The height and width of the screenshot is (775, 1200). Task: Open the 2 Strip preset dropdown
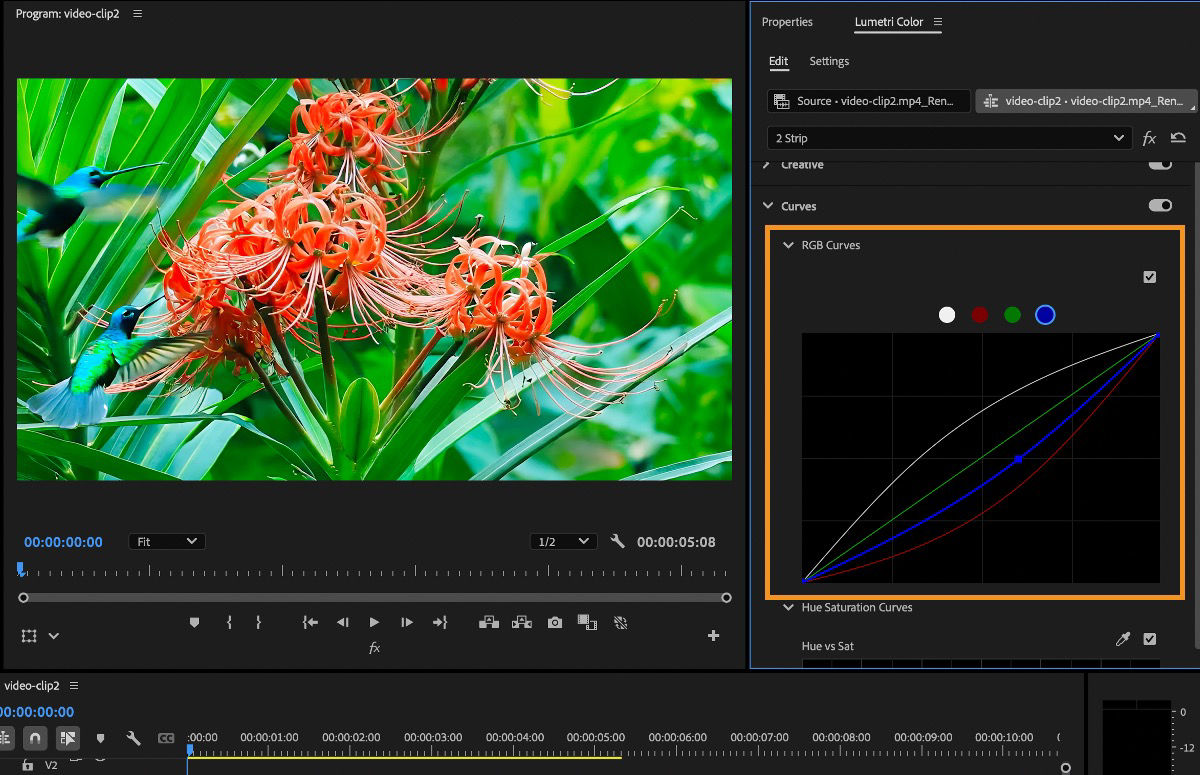pyautogui.click(x=1118, y=138)
